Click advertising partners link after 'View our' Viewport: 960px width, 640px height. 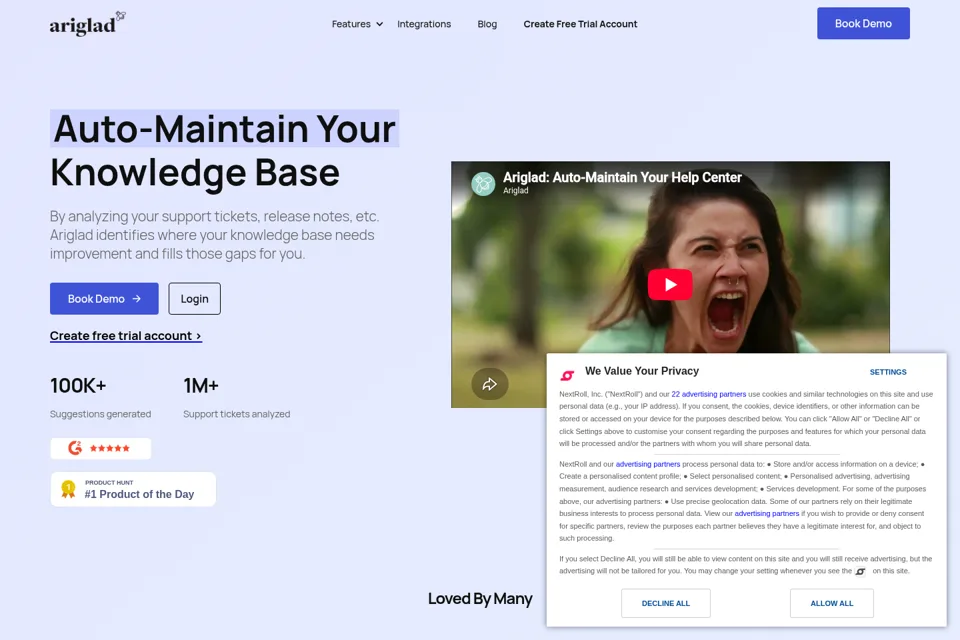(767, 513)
